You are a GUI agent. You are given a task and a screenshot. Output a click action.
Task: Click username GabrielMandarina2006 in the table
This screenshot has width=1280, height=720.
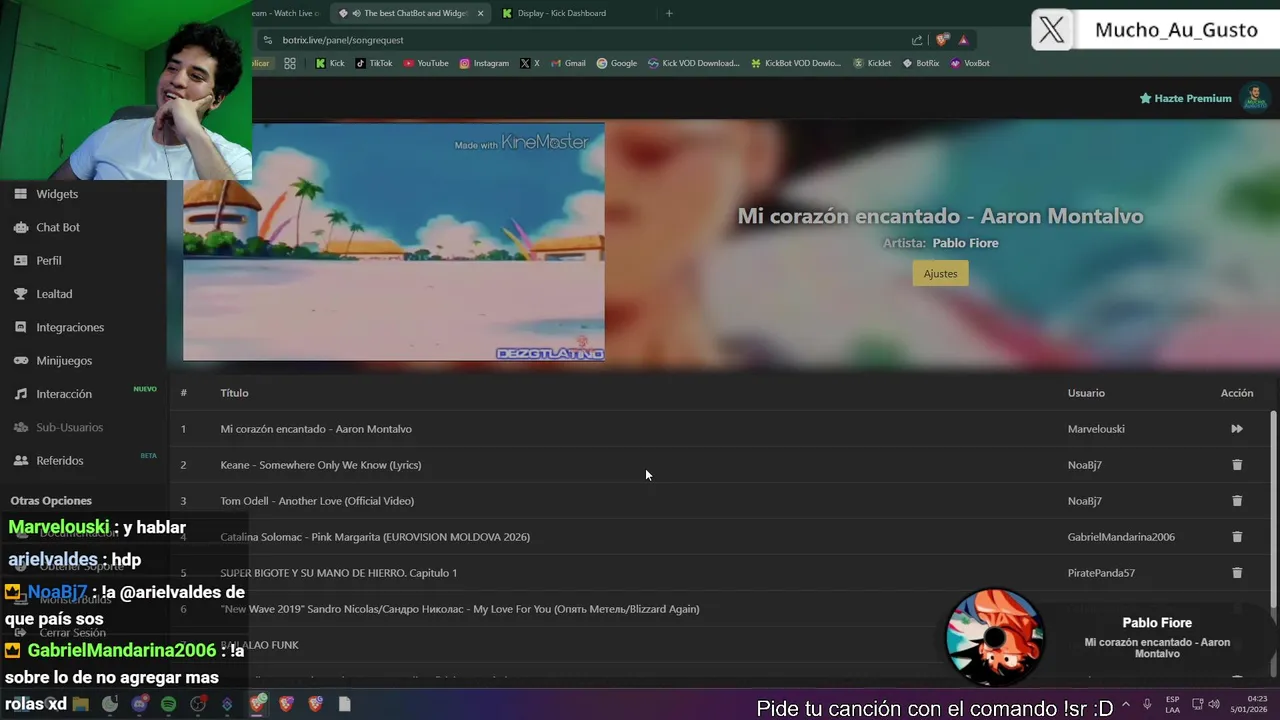pos(1121,537)
